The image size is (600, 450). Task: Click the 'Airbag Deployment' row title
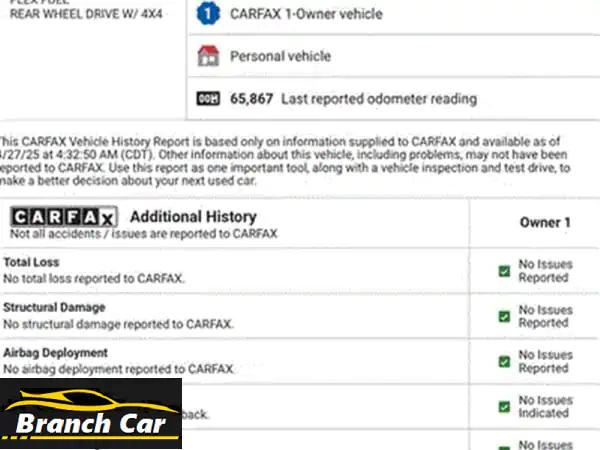point(55,353)
